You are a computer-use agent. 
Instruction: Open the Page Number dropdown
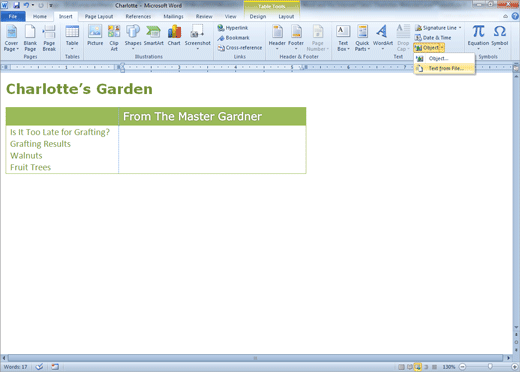(317, 38)
